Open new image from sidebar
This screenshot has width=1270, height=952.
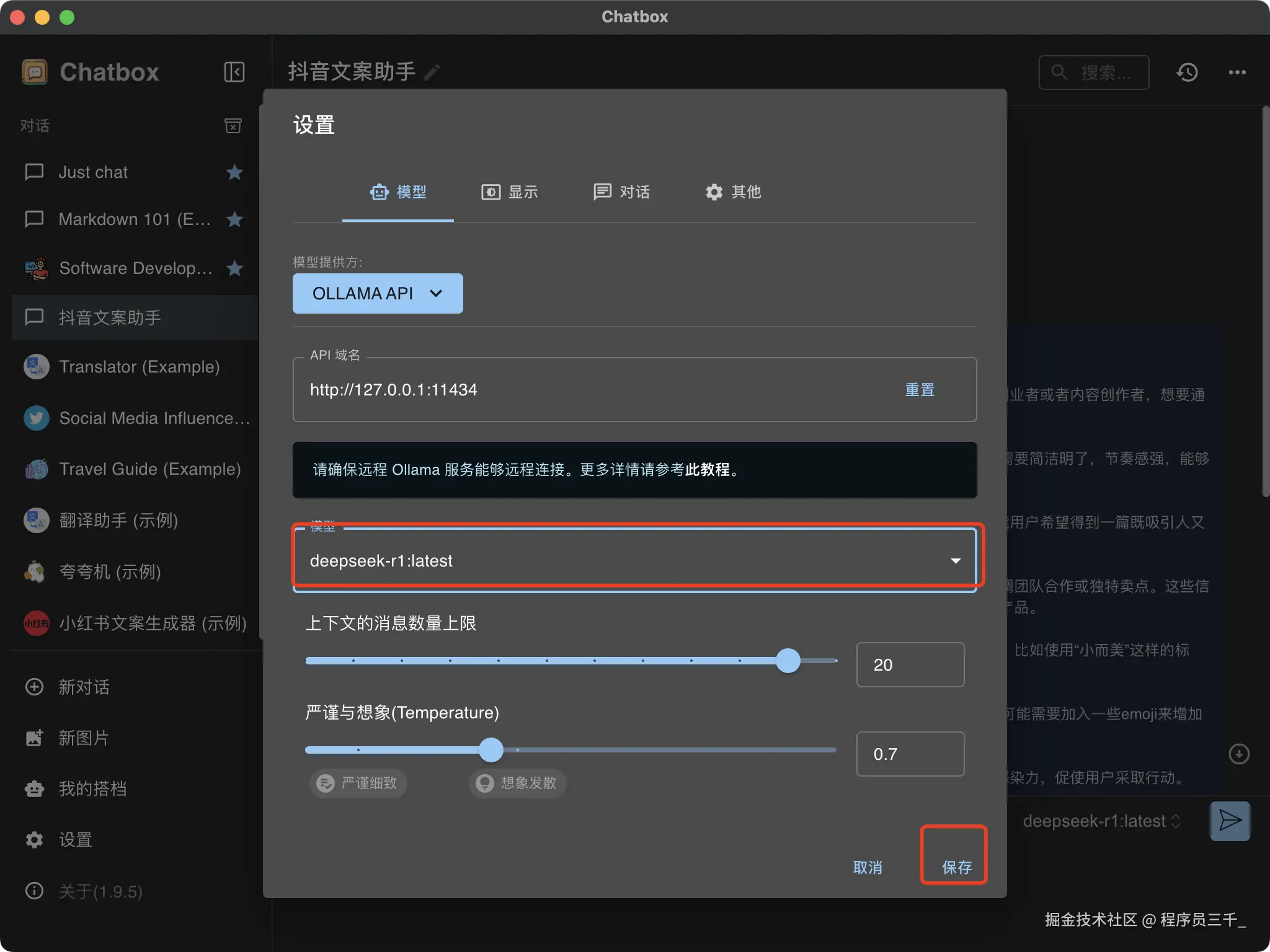click(x=83, y=738)
